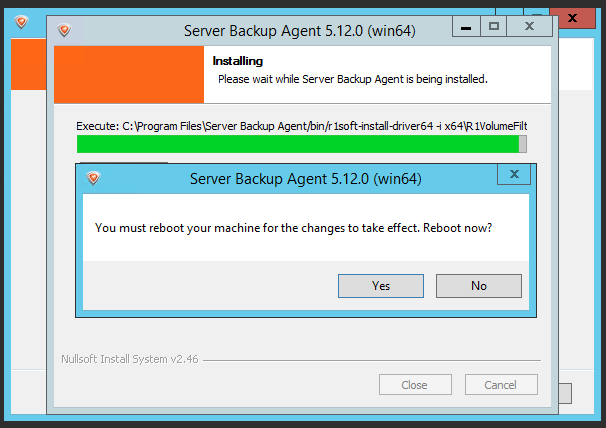
Task: Click the orange installer banner image
Action: point(129,74)
